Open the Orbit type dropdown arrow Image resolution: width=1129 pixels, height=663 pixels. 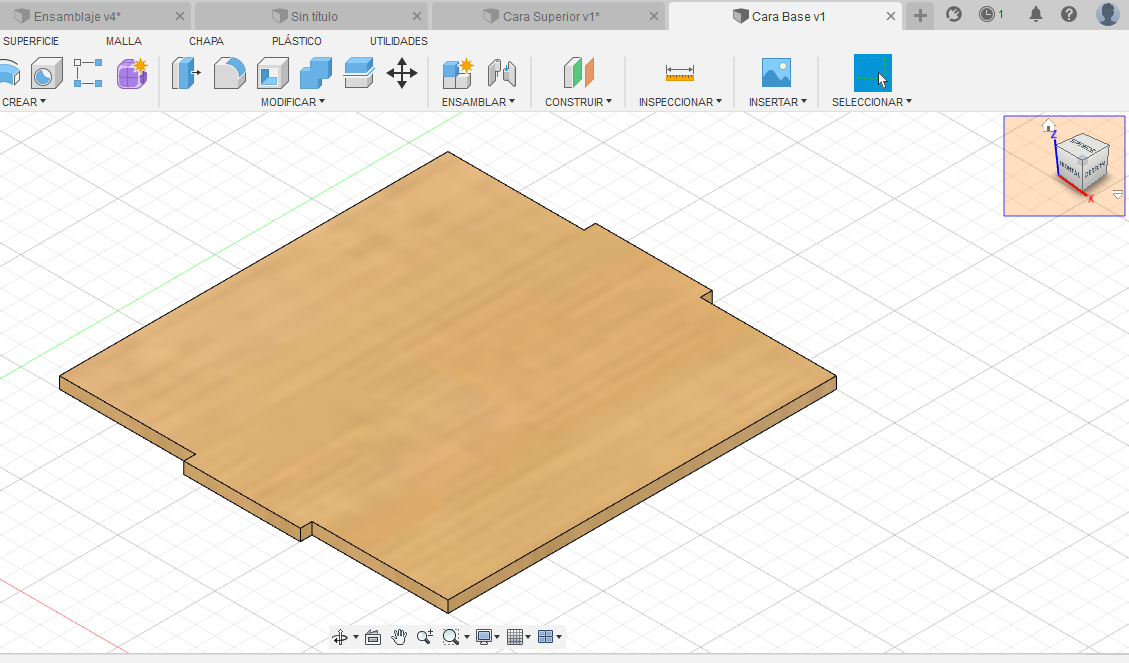pos(355,637)
